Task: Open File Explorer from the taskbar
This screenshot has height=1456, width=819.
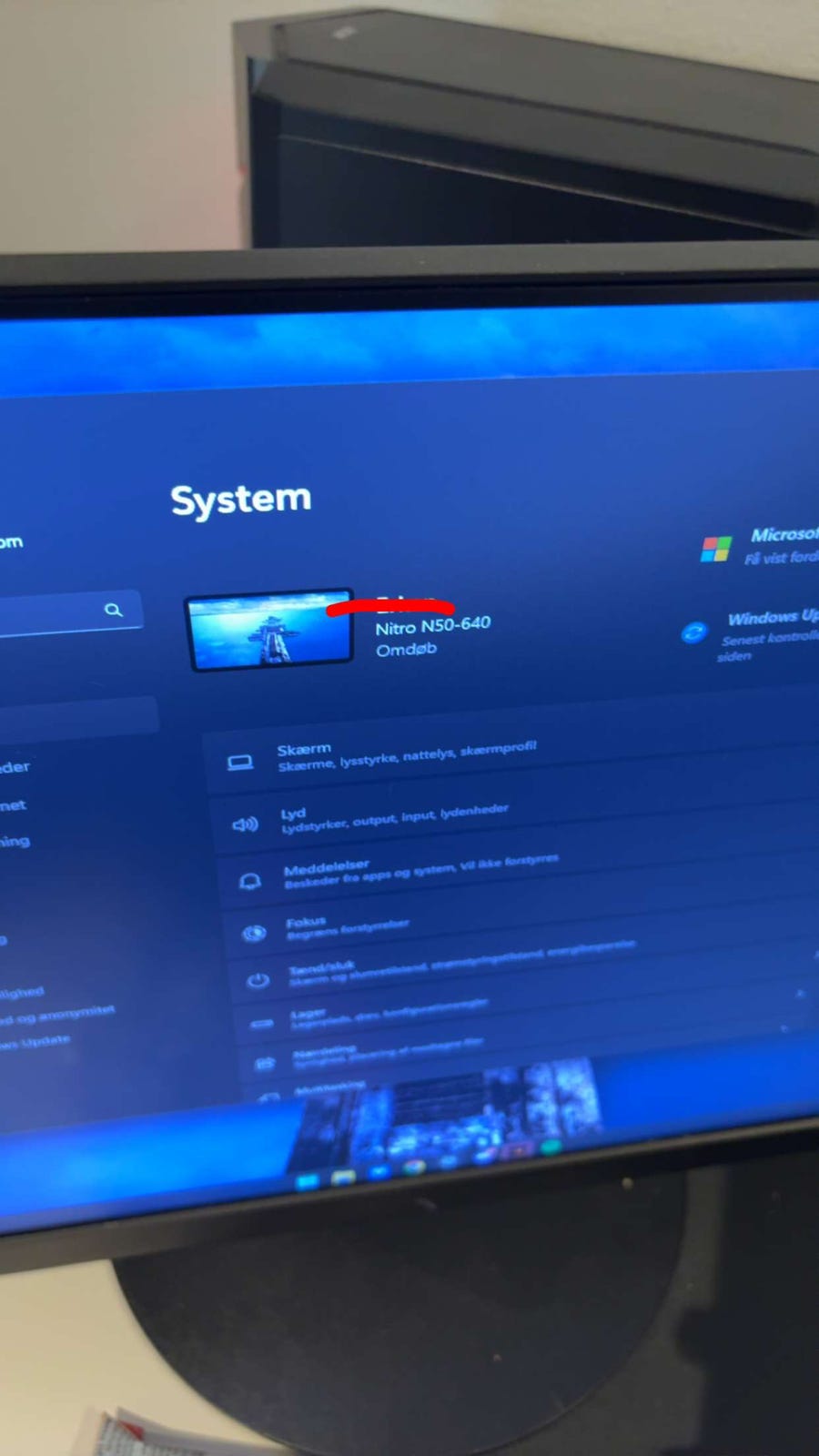Action: click(x=343, y=1178)
